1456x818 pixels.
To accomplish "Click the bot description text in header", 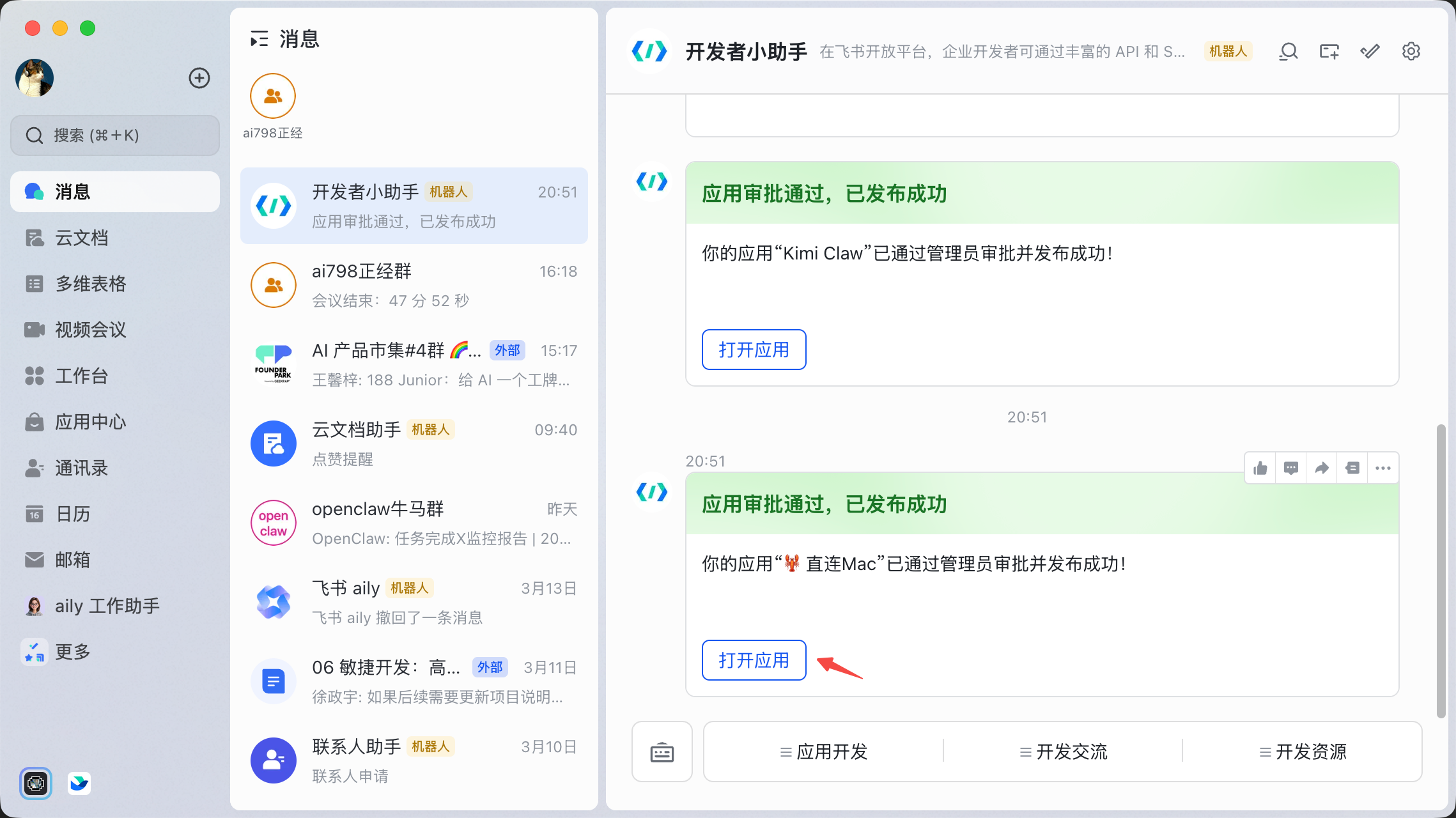I will tap(1002, 52).
